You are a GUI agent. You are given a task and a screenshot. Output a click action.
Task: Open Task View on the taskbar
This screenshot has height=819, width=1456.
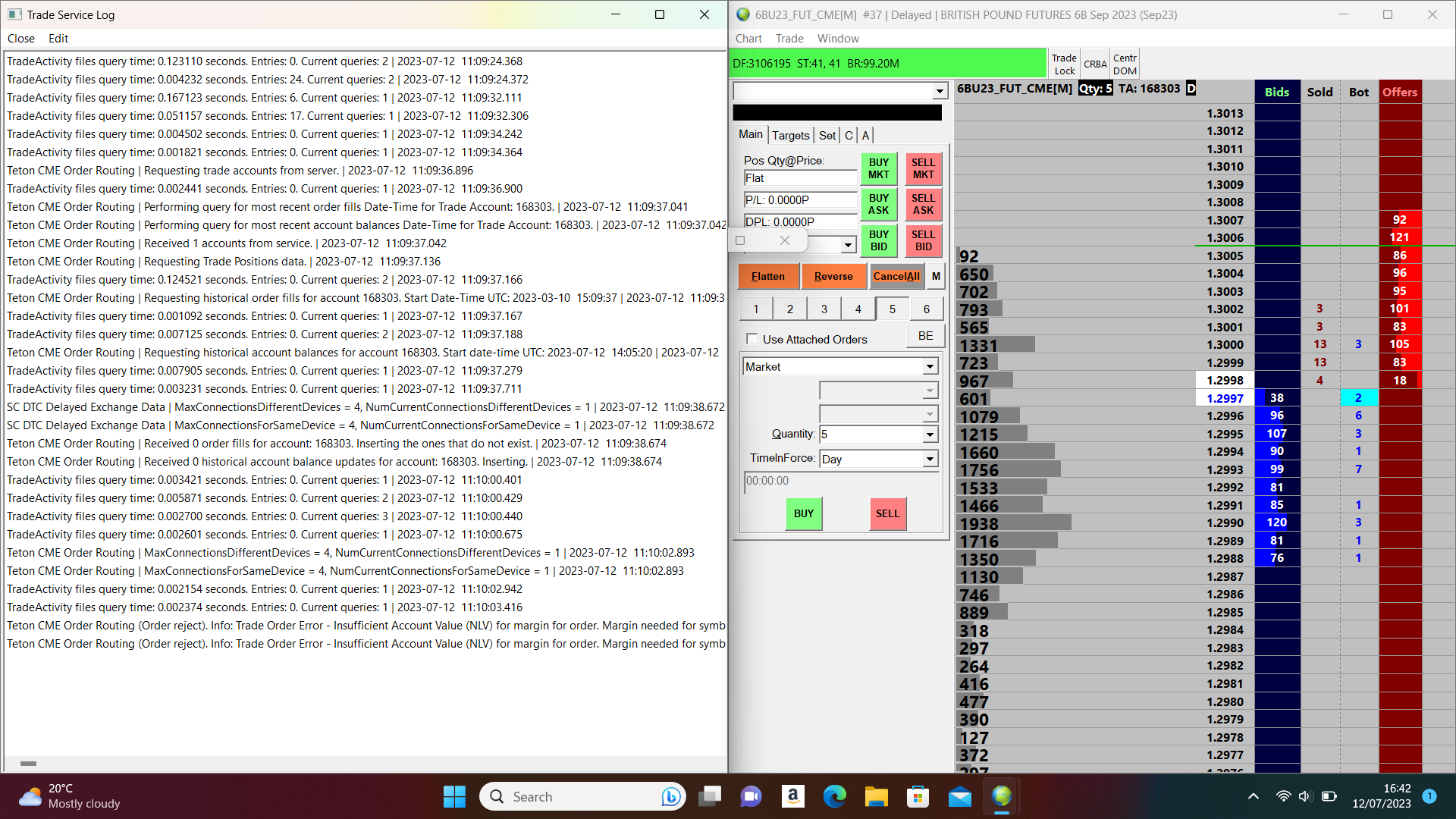pyautogui.click(x=710, y=796)
